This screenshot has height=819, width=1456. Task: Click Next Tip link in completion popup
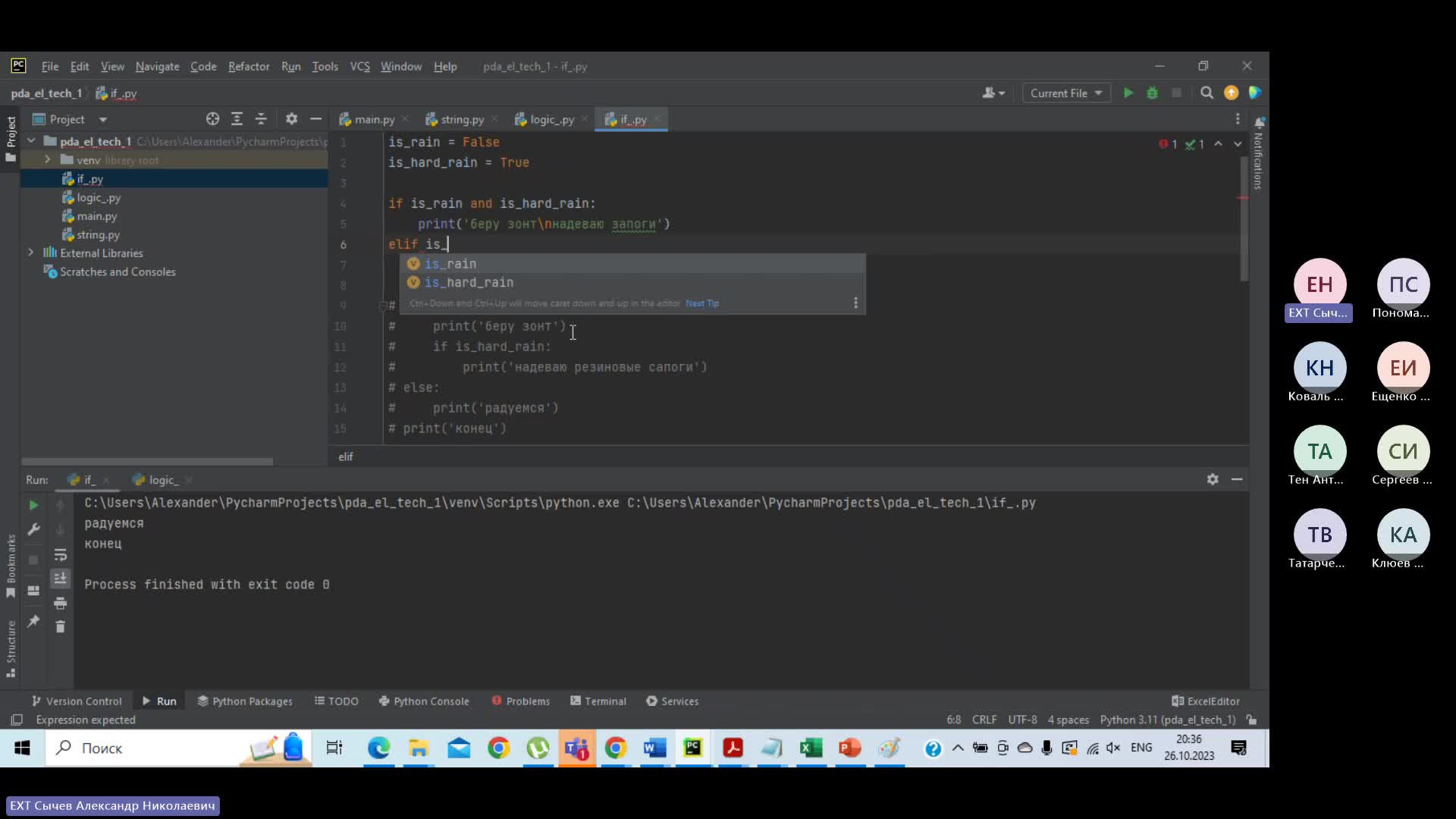point(702,303)
